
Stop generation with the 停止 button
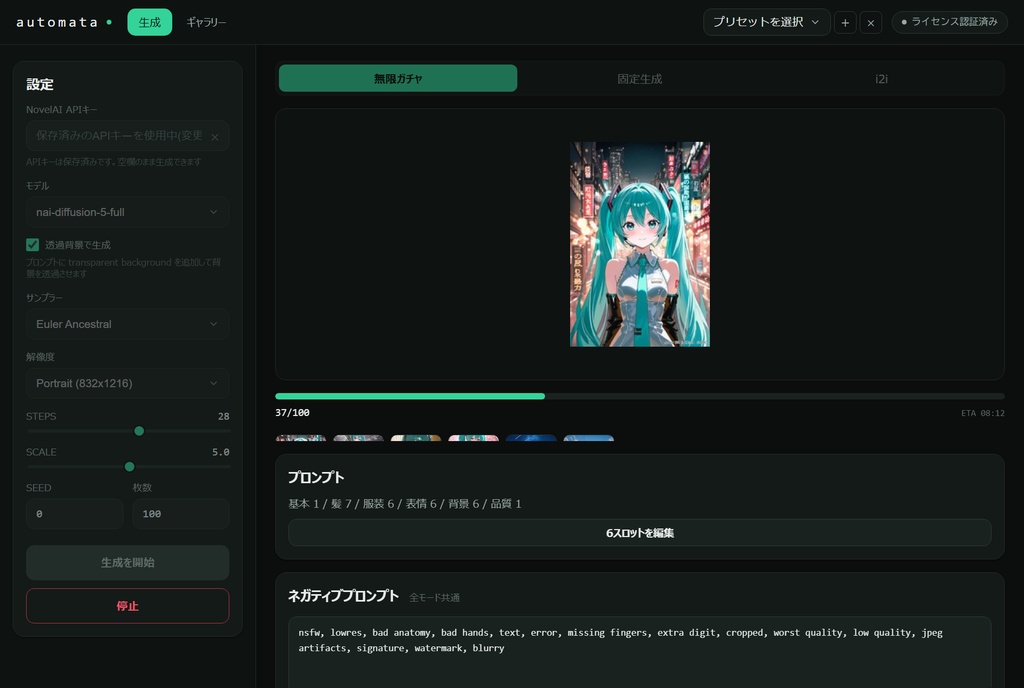(x=127, y=606)
